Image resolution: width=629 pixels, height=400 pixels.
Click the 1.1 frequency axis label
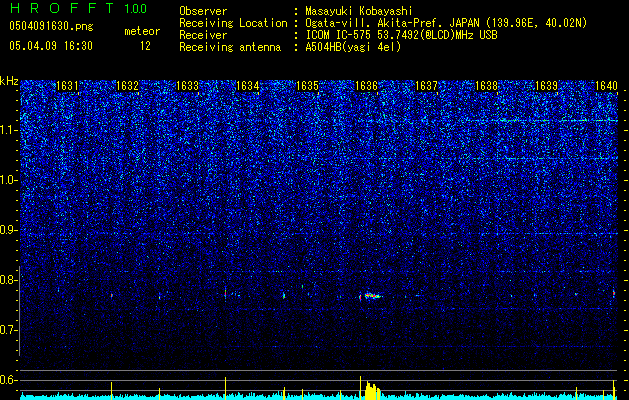[9, 130]
